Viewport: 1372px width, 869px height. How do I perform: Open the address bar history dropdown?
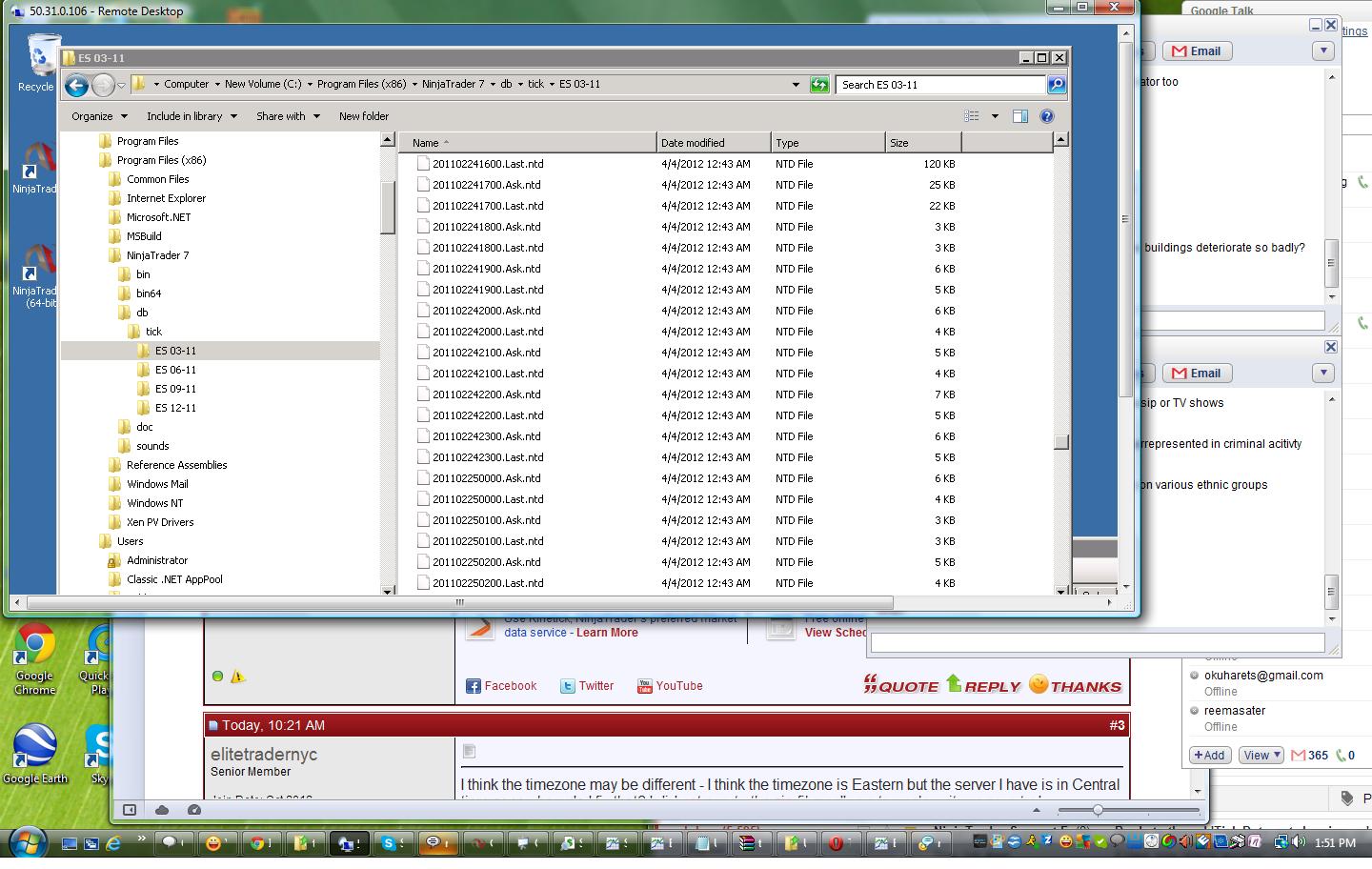point(796,85)
